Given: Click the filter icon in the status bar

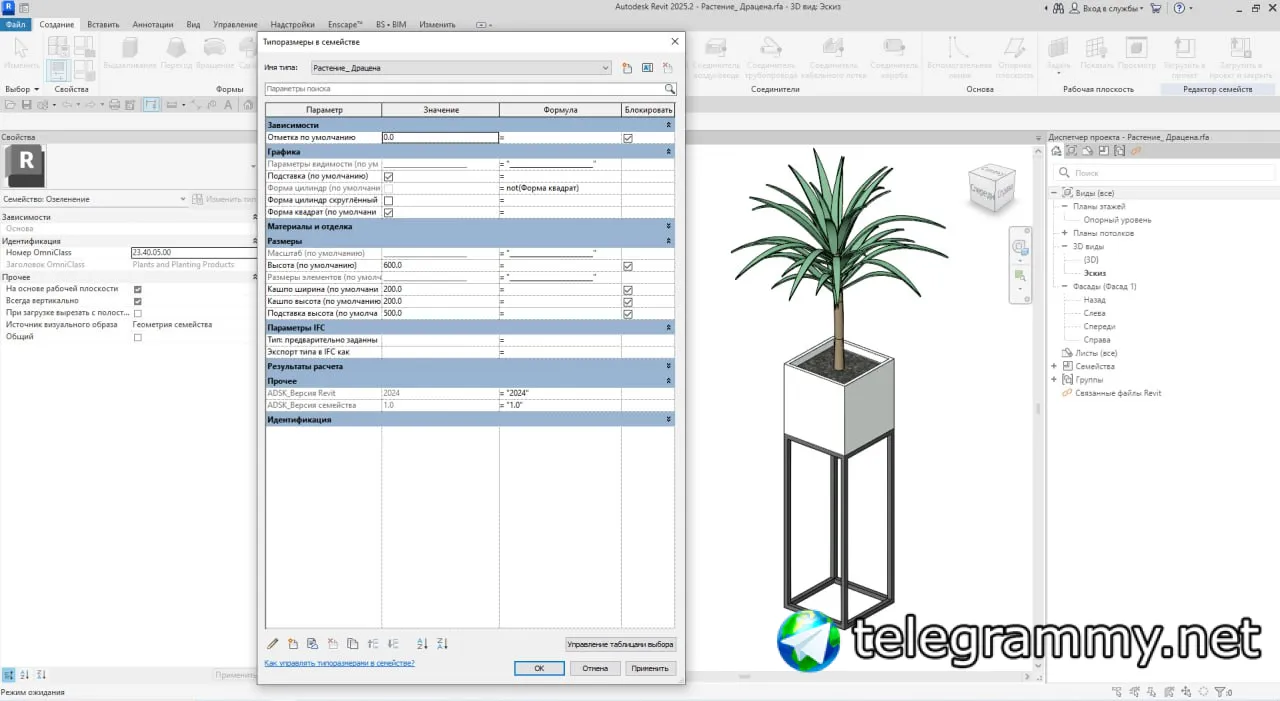Looking at the screenshot, I should tap(1218, 692).
